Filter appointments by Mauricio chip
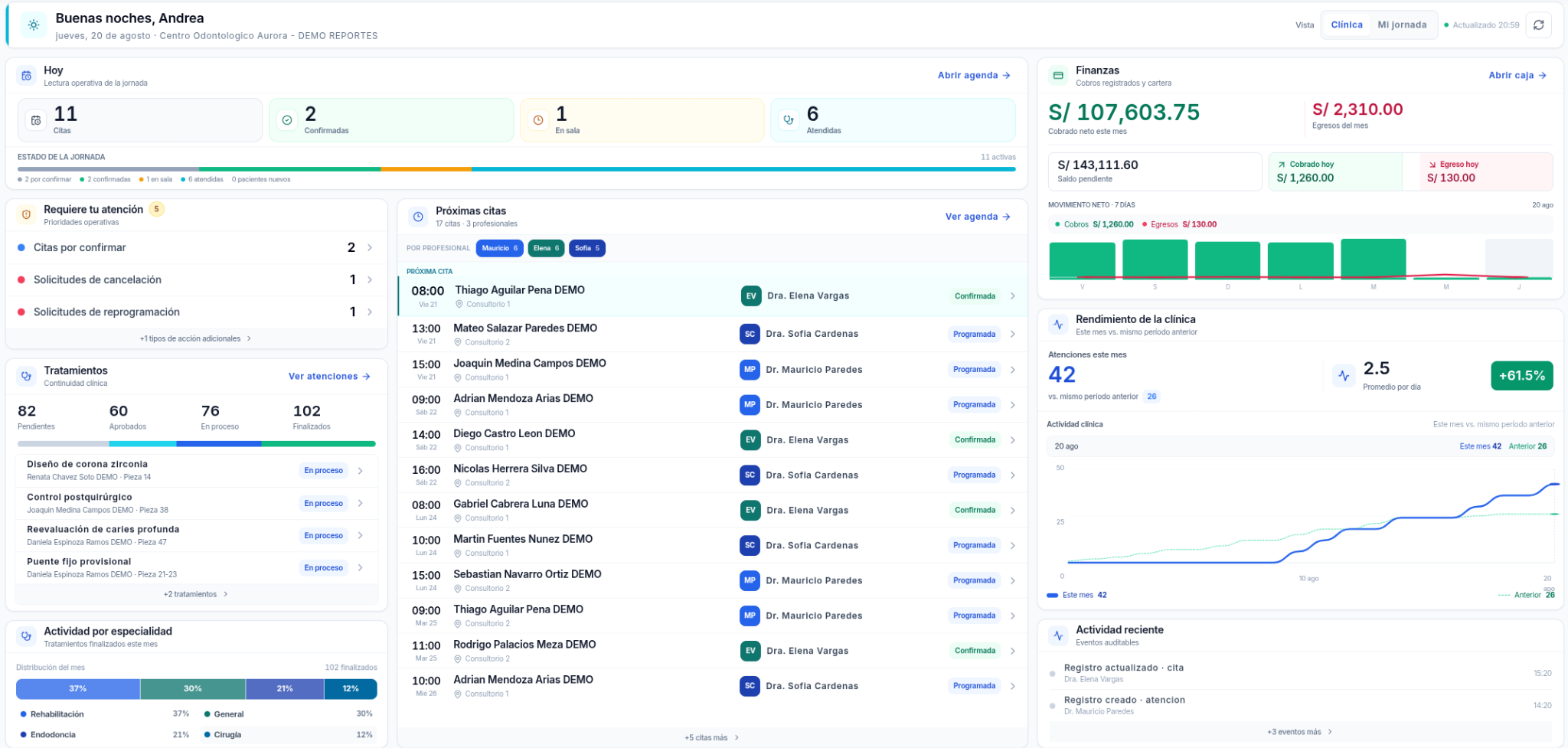 point(500,248)
